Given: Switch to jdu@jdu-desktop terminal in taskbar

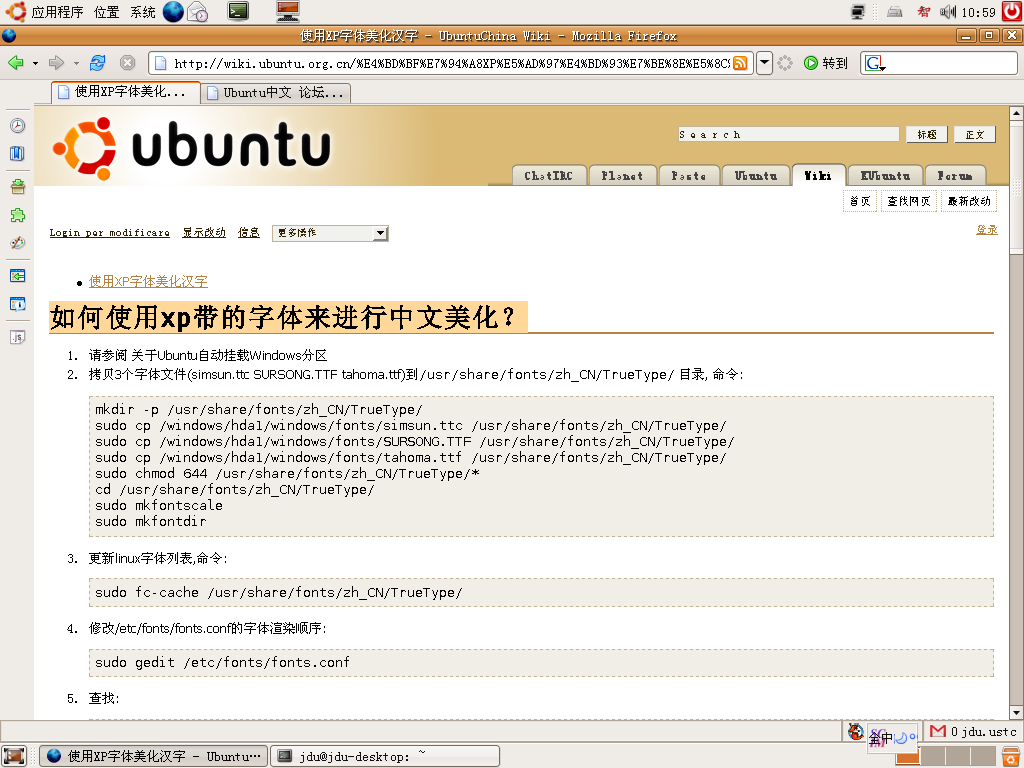Looking at the screenshot, I should pos(385,756).
